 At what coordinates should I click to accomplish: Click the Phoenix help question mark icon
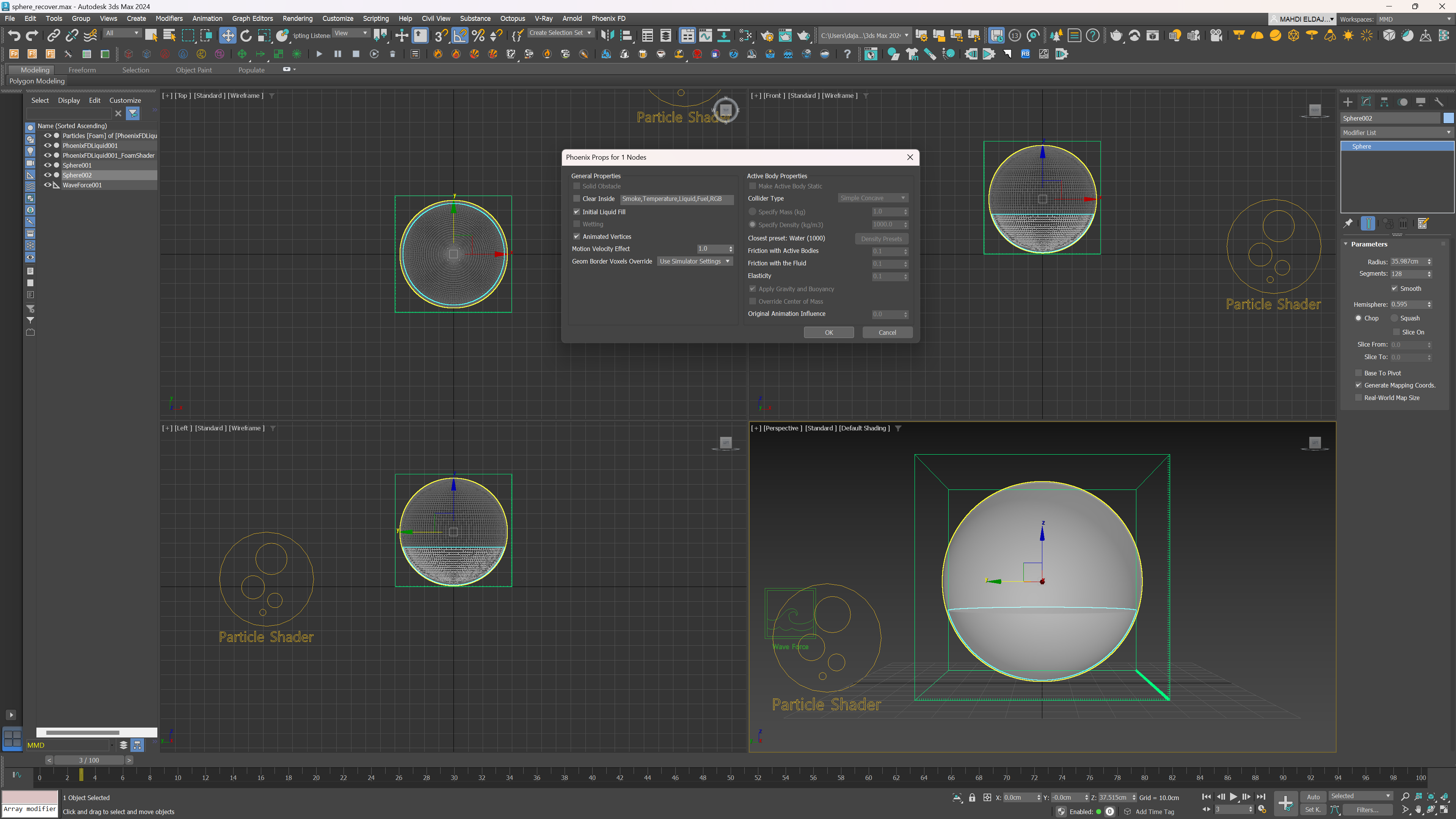coord(847,54)
